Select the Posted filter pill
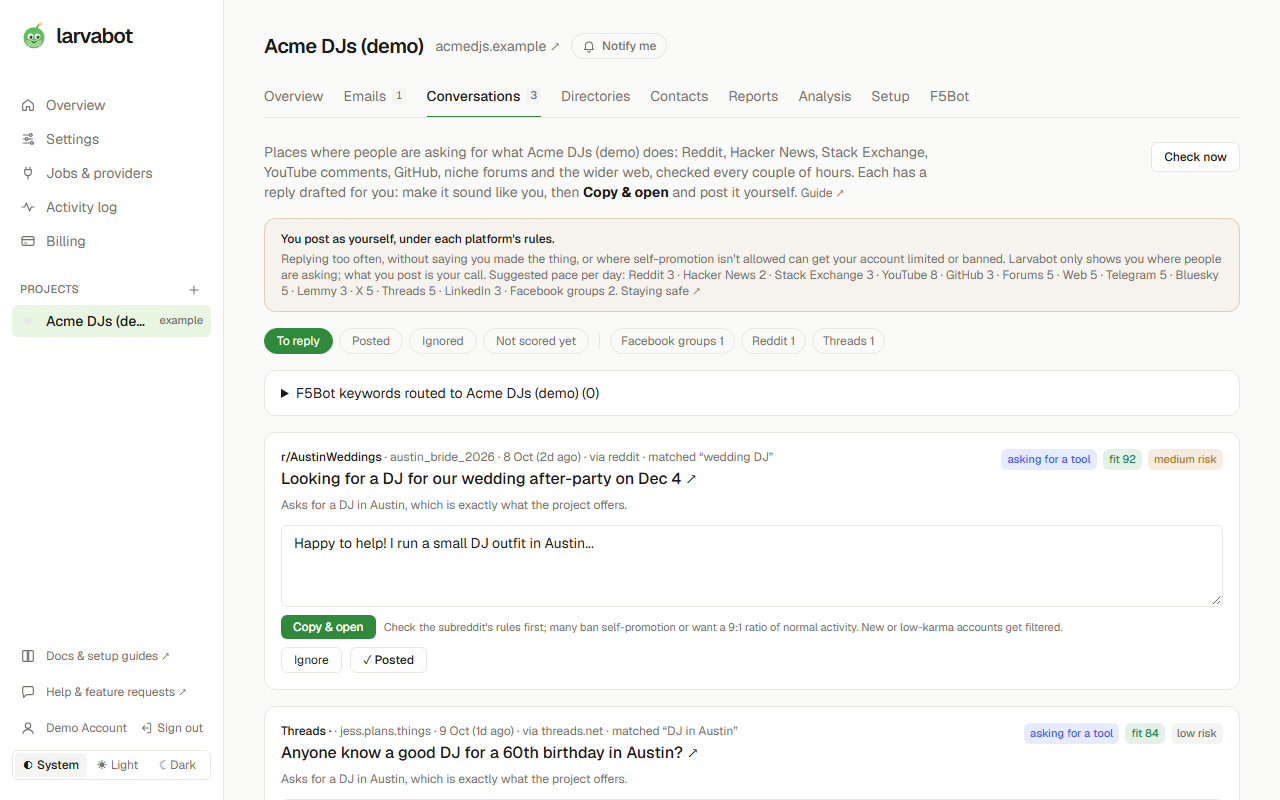This screenshot has width=1280, height=800. click(x=371, y=341)
